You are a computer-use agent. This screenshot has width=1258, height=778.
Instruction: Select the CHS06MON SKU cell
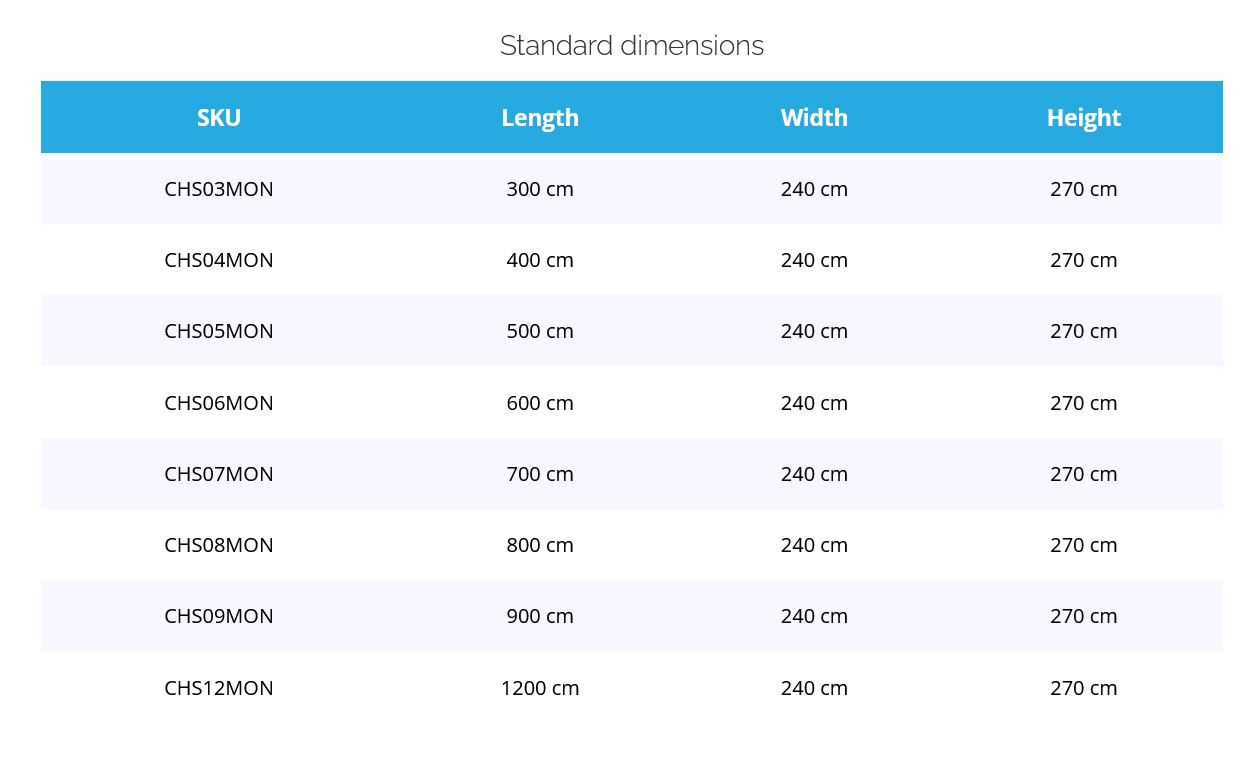[x=219, y=403]
